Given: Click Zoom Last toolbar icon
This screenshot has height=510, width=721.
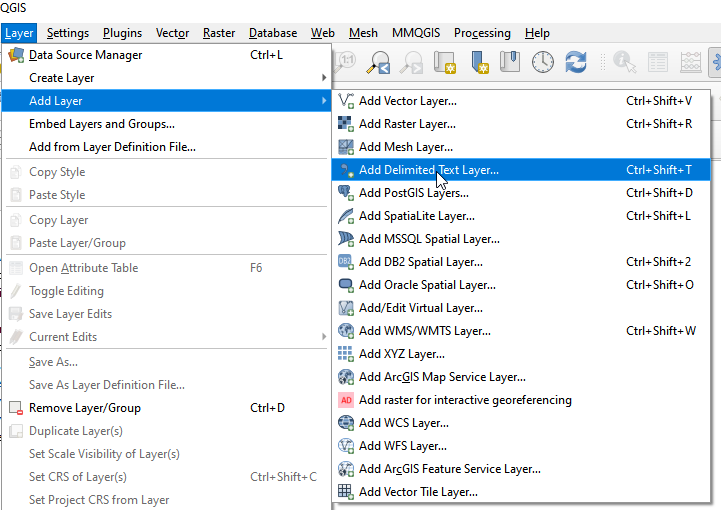Looking at the screenshot, I should coord(378,62).
